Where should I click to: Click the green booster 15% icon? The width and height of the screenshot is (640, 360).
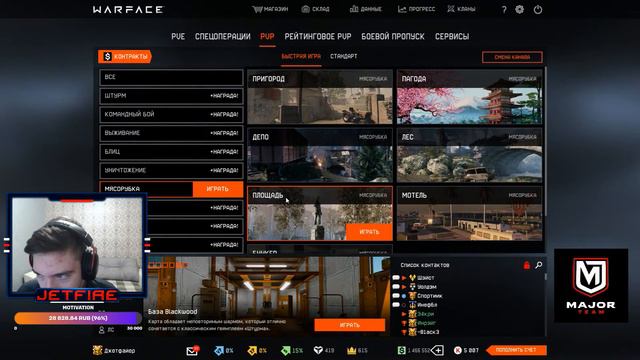286,350
